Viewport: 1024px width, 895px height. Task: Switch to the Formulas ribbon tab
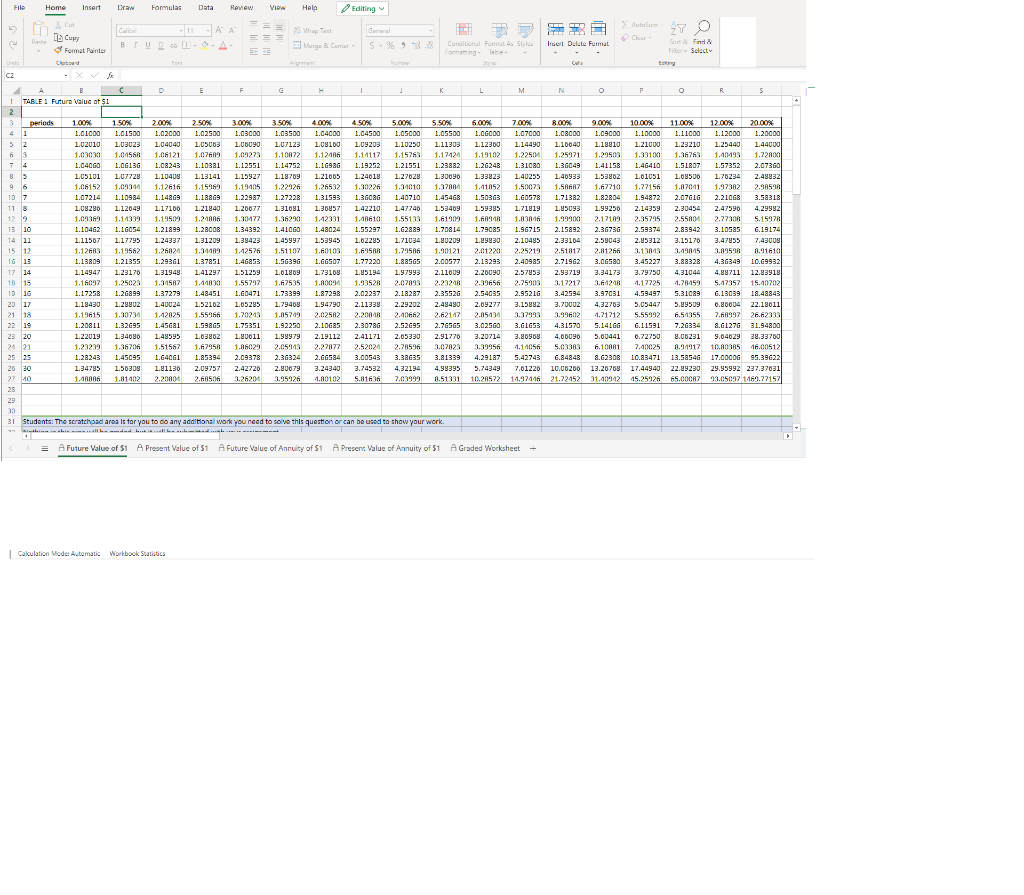(166, 8)
